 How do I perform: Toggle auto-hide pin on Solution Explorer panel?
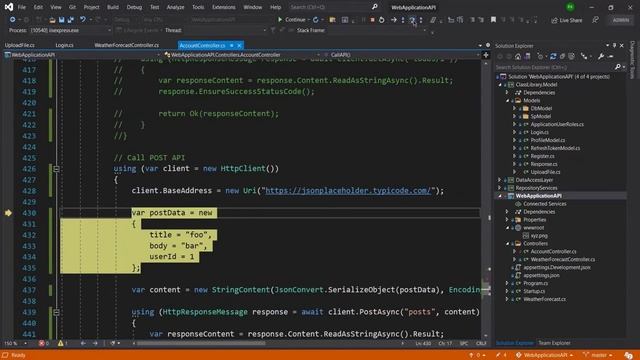614,45
